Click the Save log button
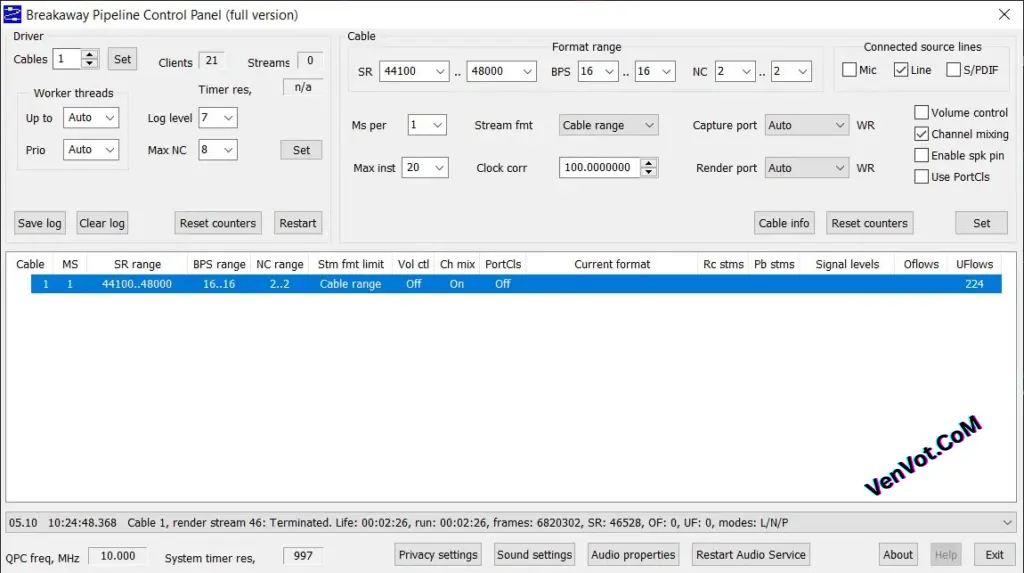 click(x=39, y=223)
